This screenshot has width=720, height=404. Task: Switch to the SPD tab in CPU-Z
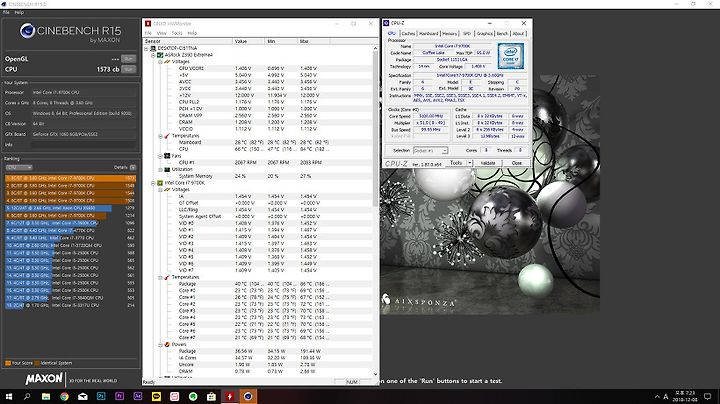point(467,34)
